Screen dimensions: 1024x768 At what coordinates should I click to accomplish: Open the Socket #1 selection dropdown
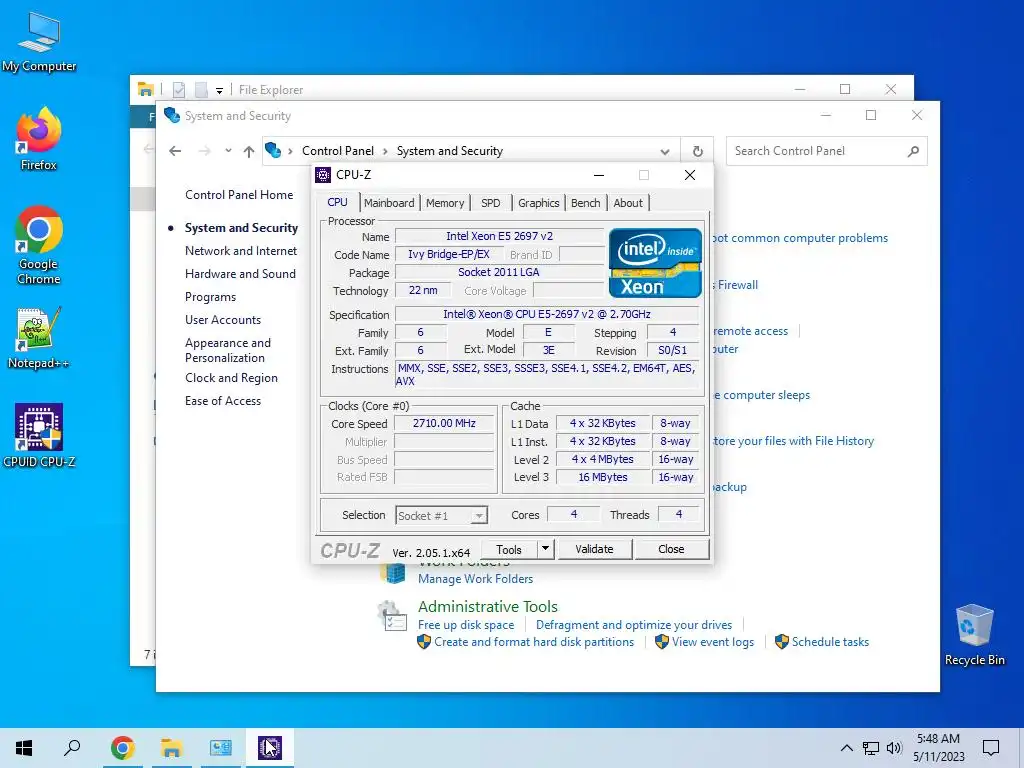441,516
